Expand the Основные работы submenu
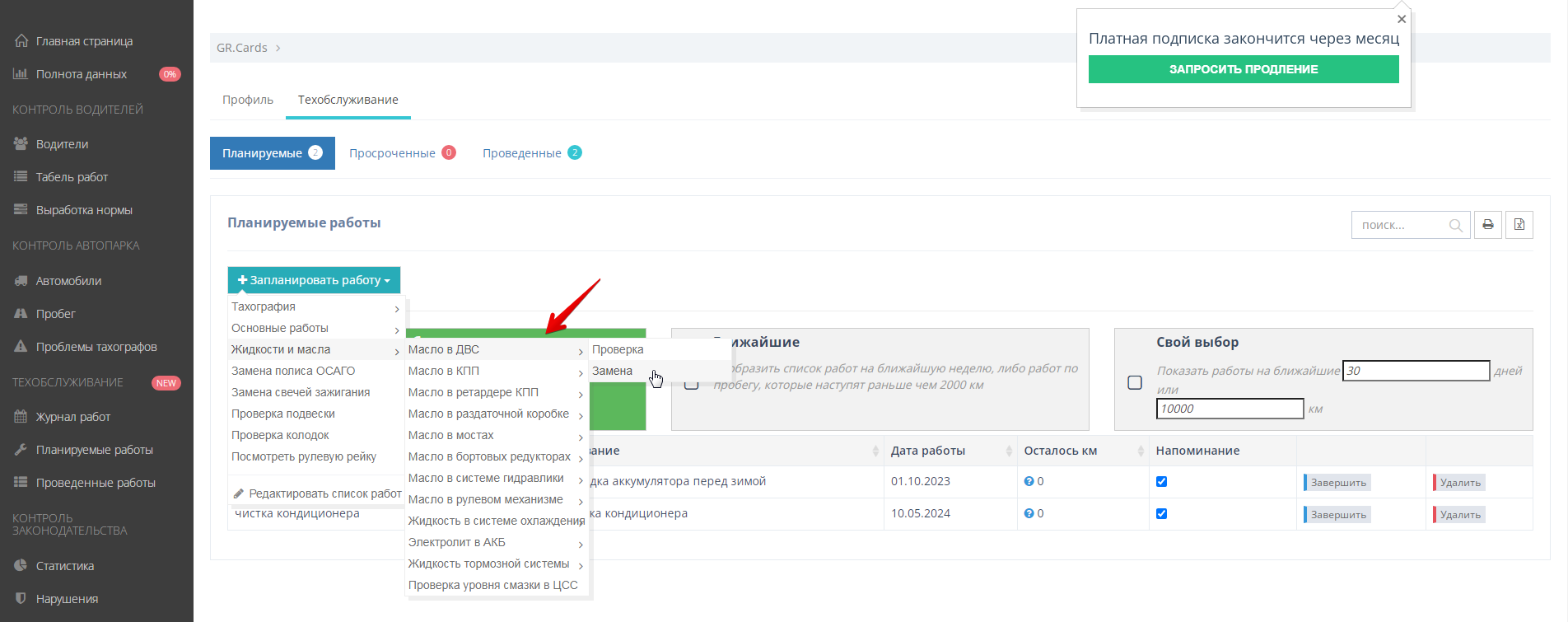The height and width of the screenshot is (622, 1568). click(x=316, y=328)
